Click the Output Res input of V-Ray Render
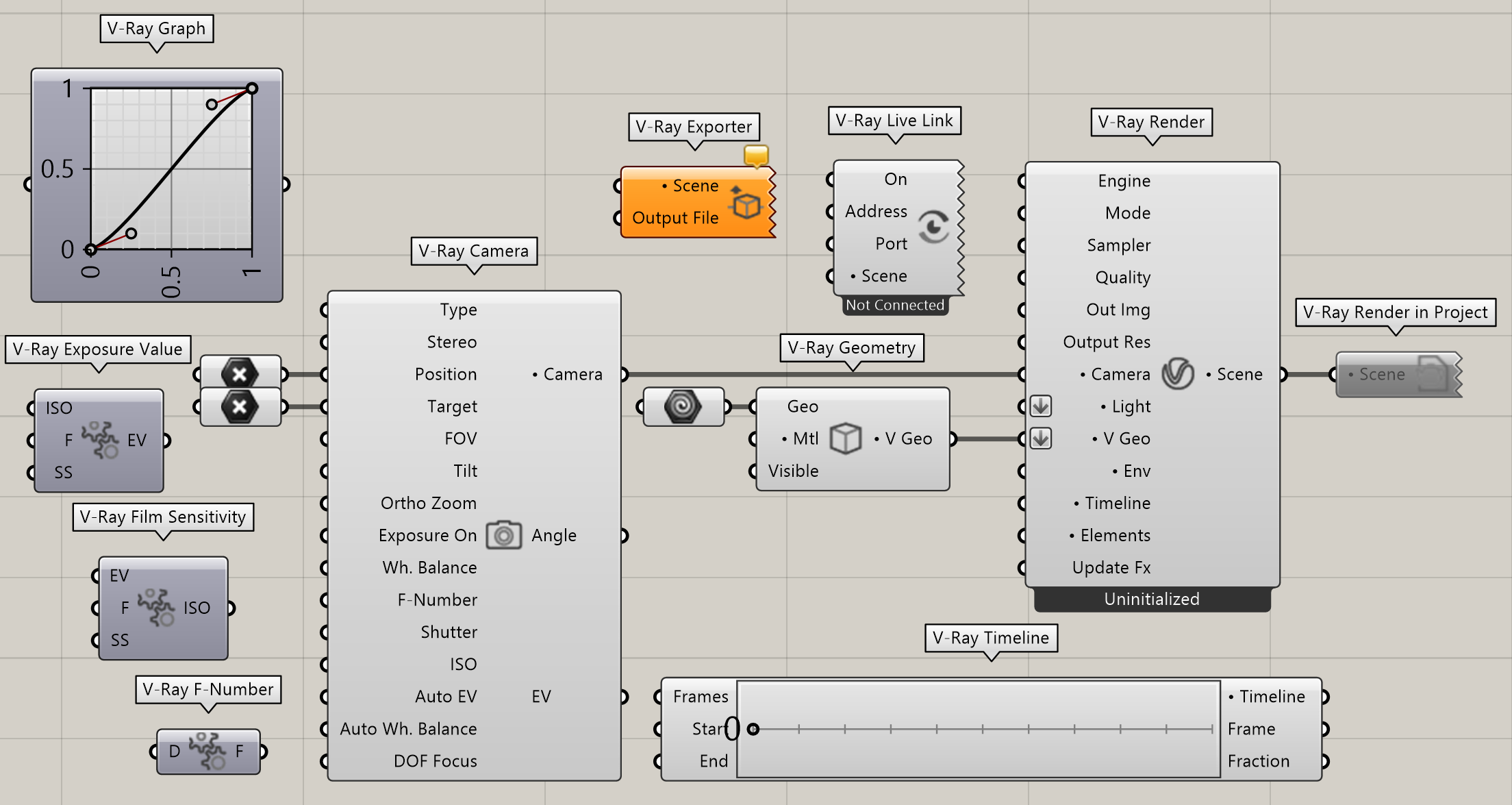1512x805 pixels. point(1107,342)
